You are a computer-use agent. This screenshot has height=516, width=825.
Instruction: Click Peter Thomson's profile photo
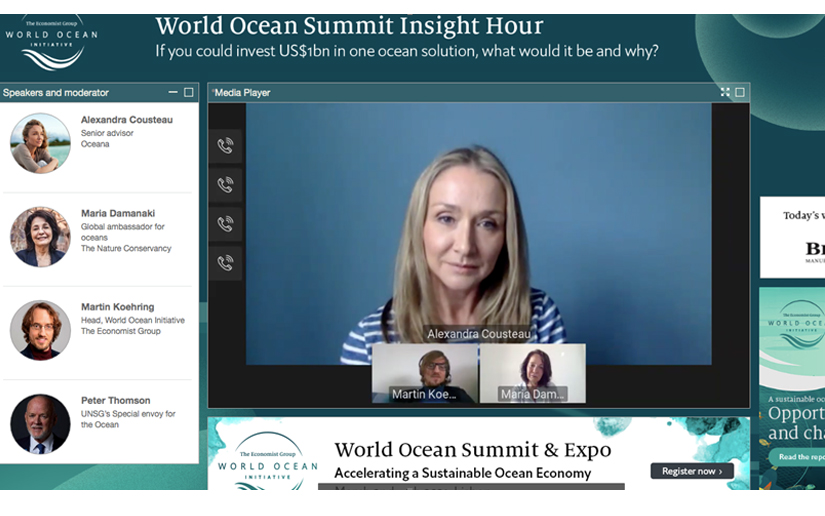pyautogui.click(x=41, y=424)
